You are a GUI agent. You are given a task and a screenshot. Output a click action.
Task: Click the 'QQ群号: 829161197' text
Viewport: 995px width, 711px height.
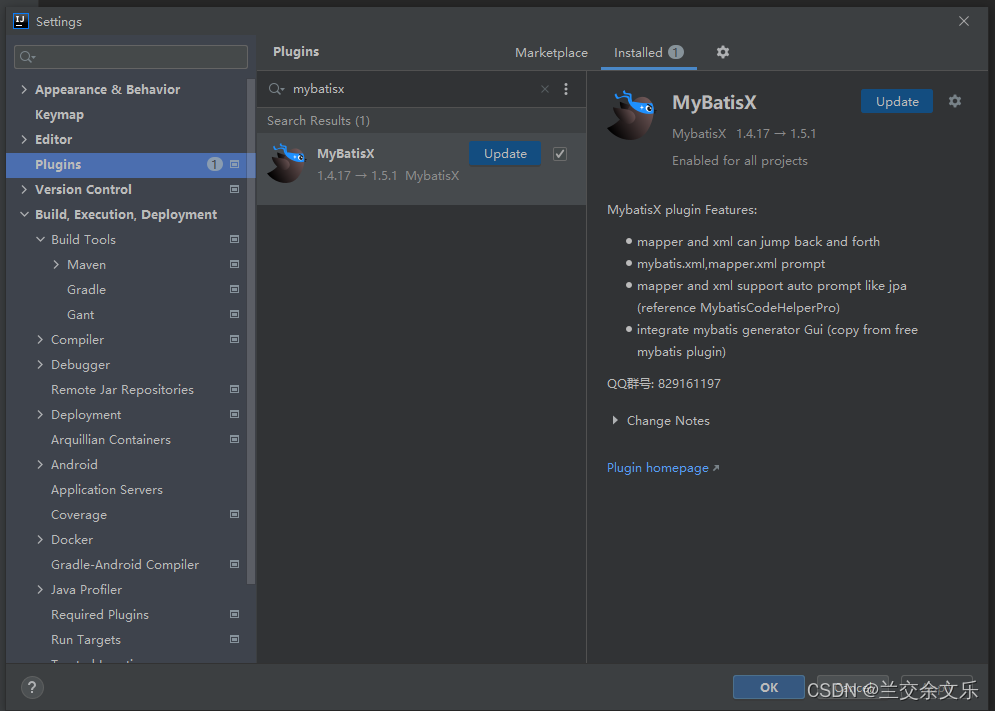point(664,383)
